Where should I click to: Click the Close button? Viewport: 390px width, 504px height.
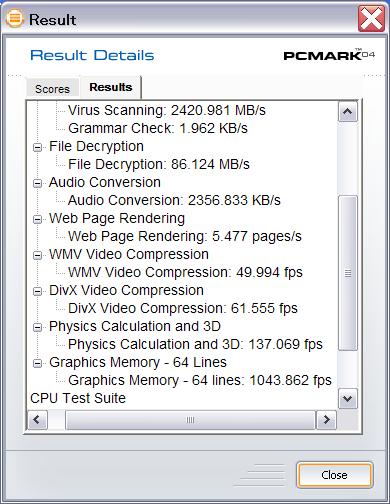tap(334, 475)
